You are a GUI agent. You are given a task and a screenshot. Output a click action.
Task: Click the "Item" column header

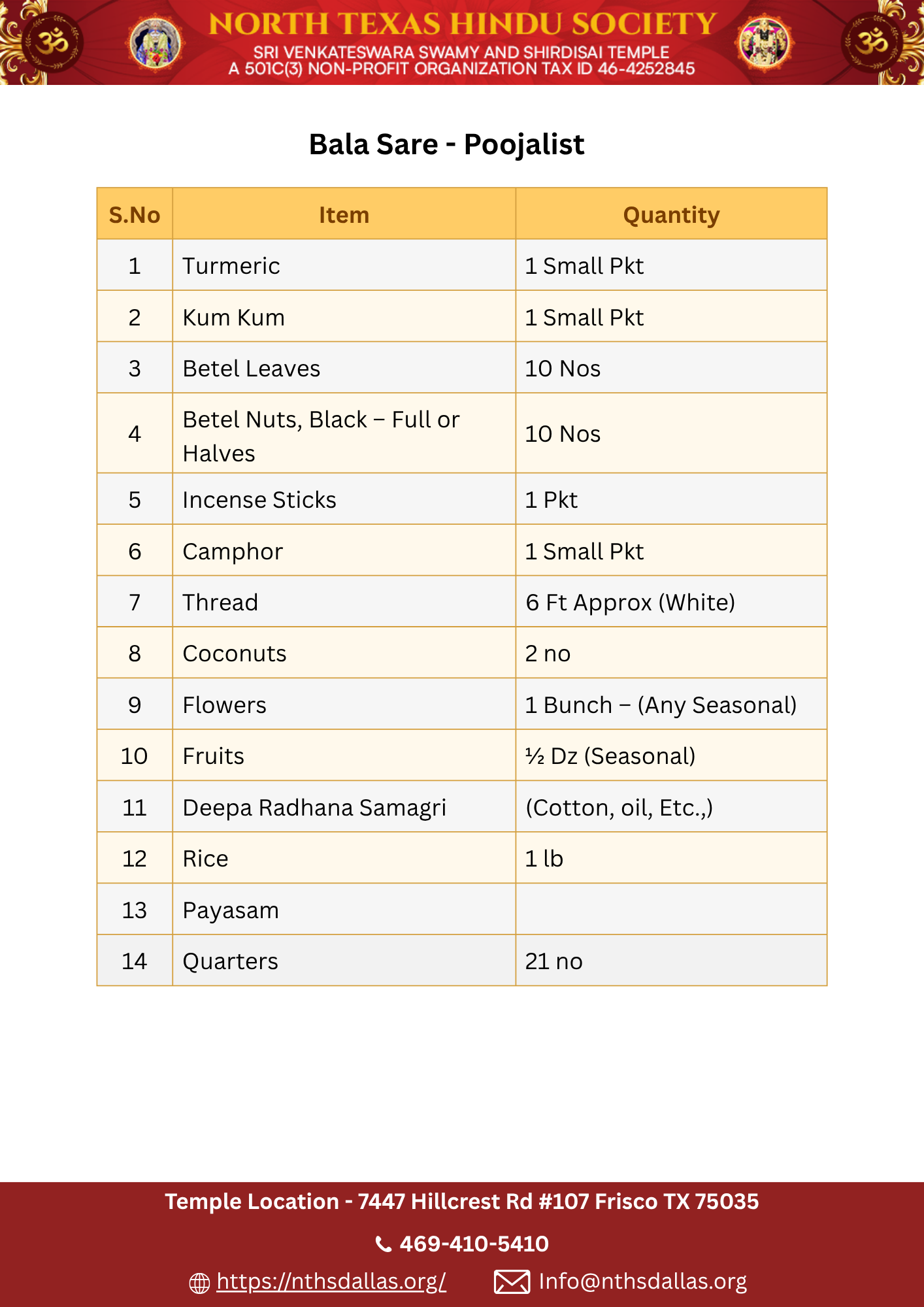344,215
